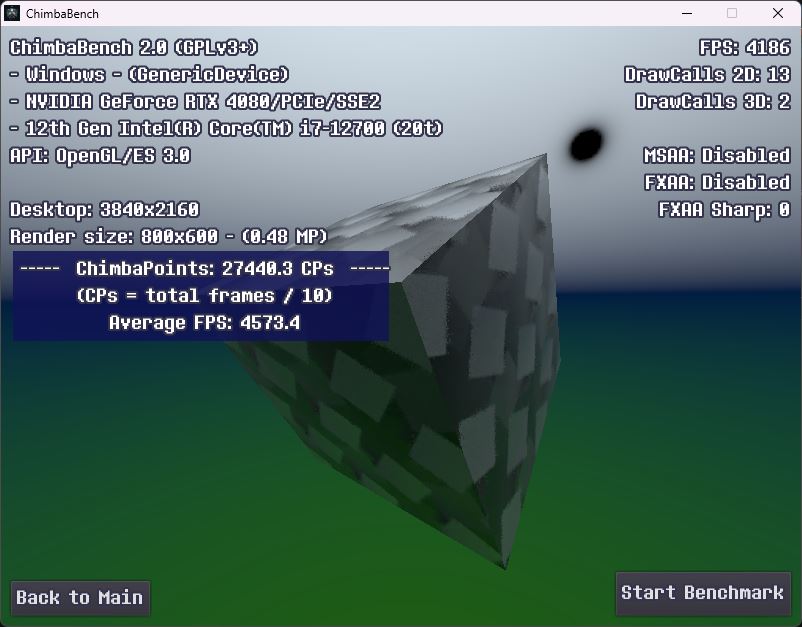Click the ChimbaBench title bar text
The height and width of the screenshot is (627, 802).
pos(62,14)
